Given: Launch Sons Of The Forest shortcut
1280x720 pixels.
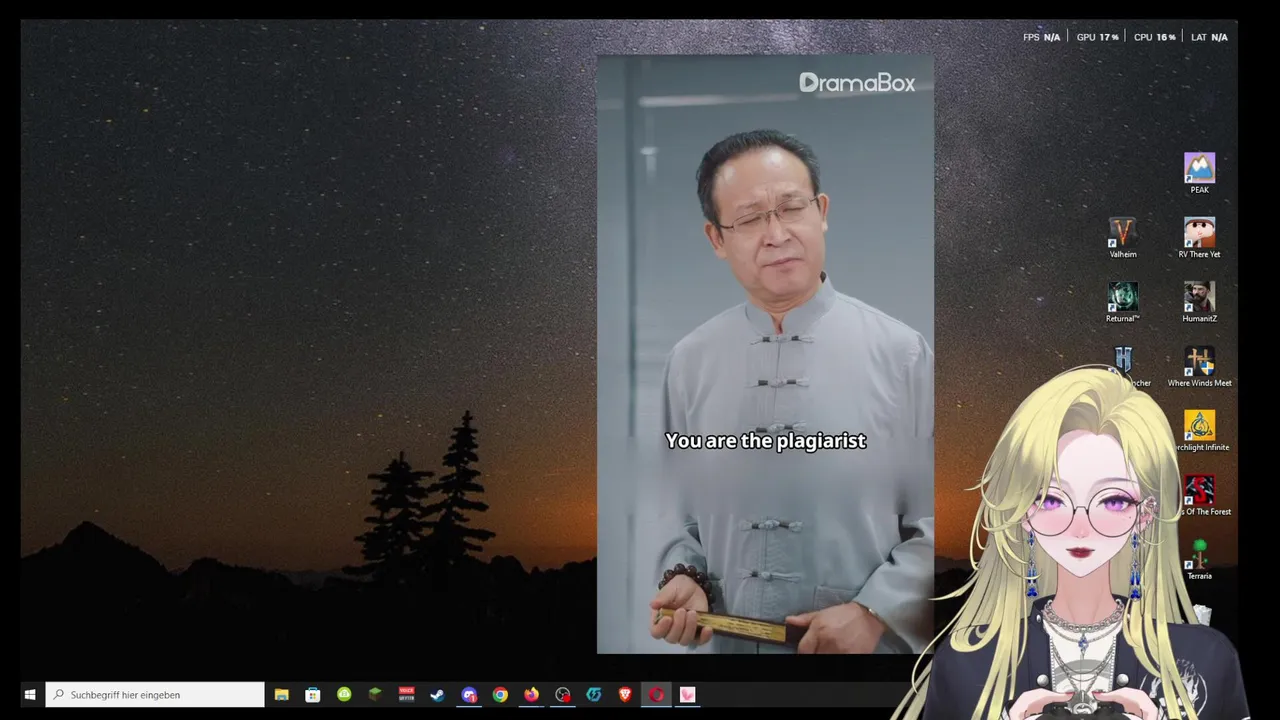Looking at the screenshot, I should click(x=1200, y=496).
